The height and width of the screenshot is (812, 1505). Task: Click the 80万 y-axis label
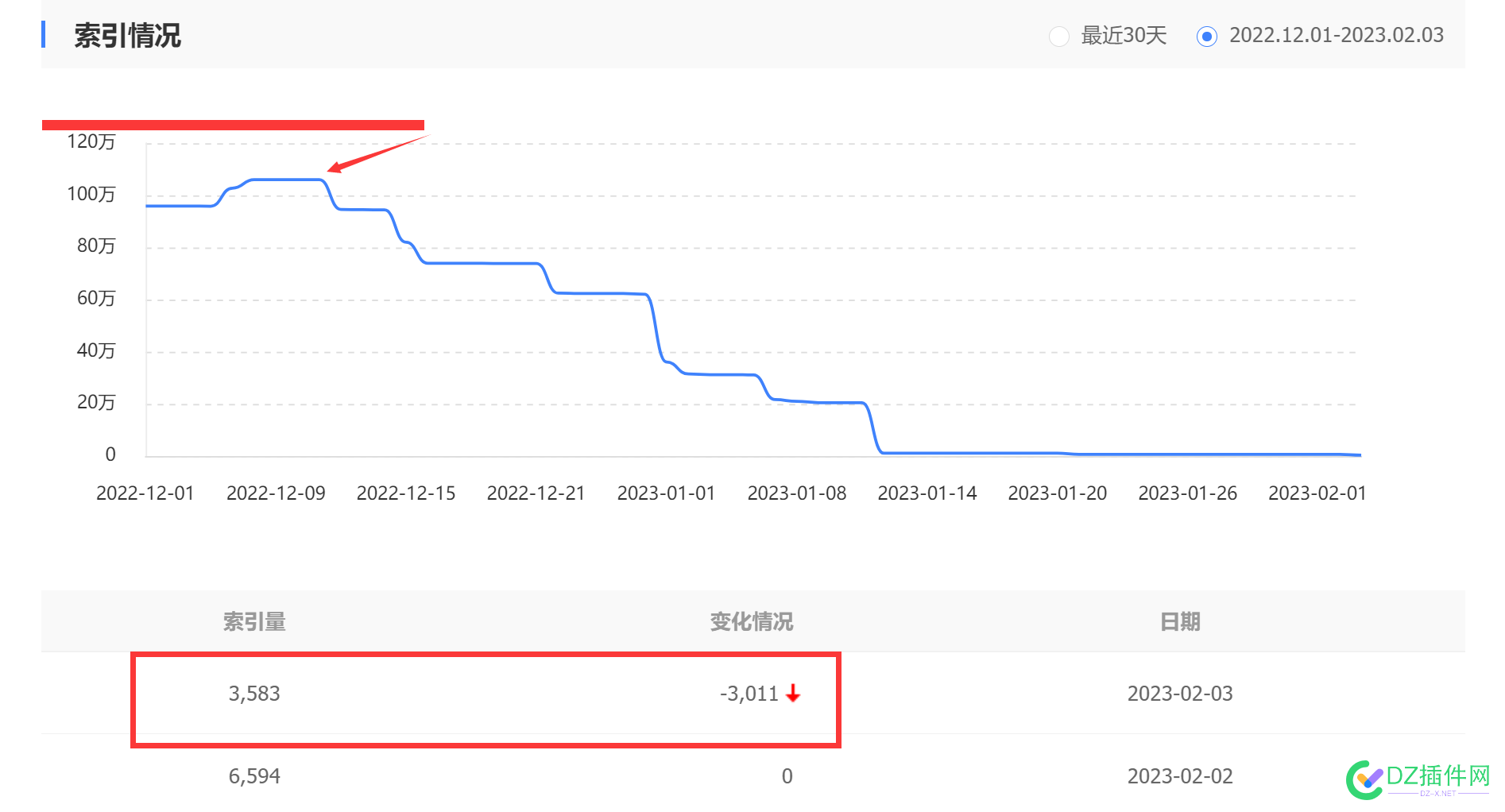coord(96,246)
